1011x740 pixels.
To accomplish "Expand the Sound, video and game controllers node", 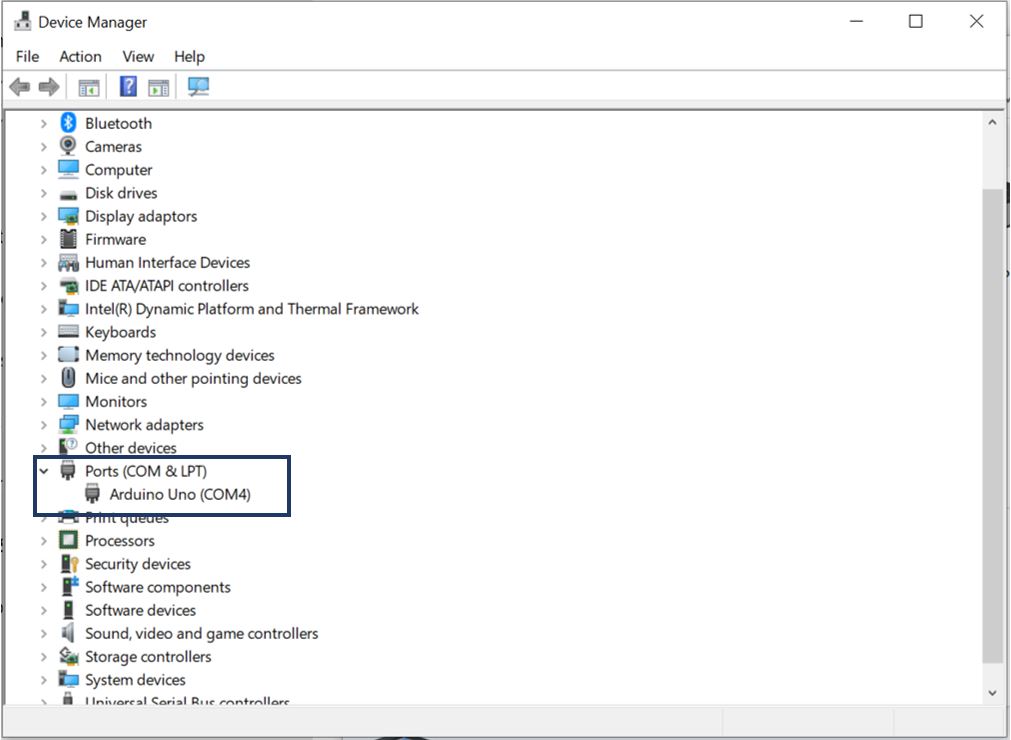I will tap(43, 634).
